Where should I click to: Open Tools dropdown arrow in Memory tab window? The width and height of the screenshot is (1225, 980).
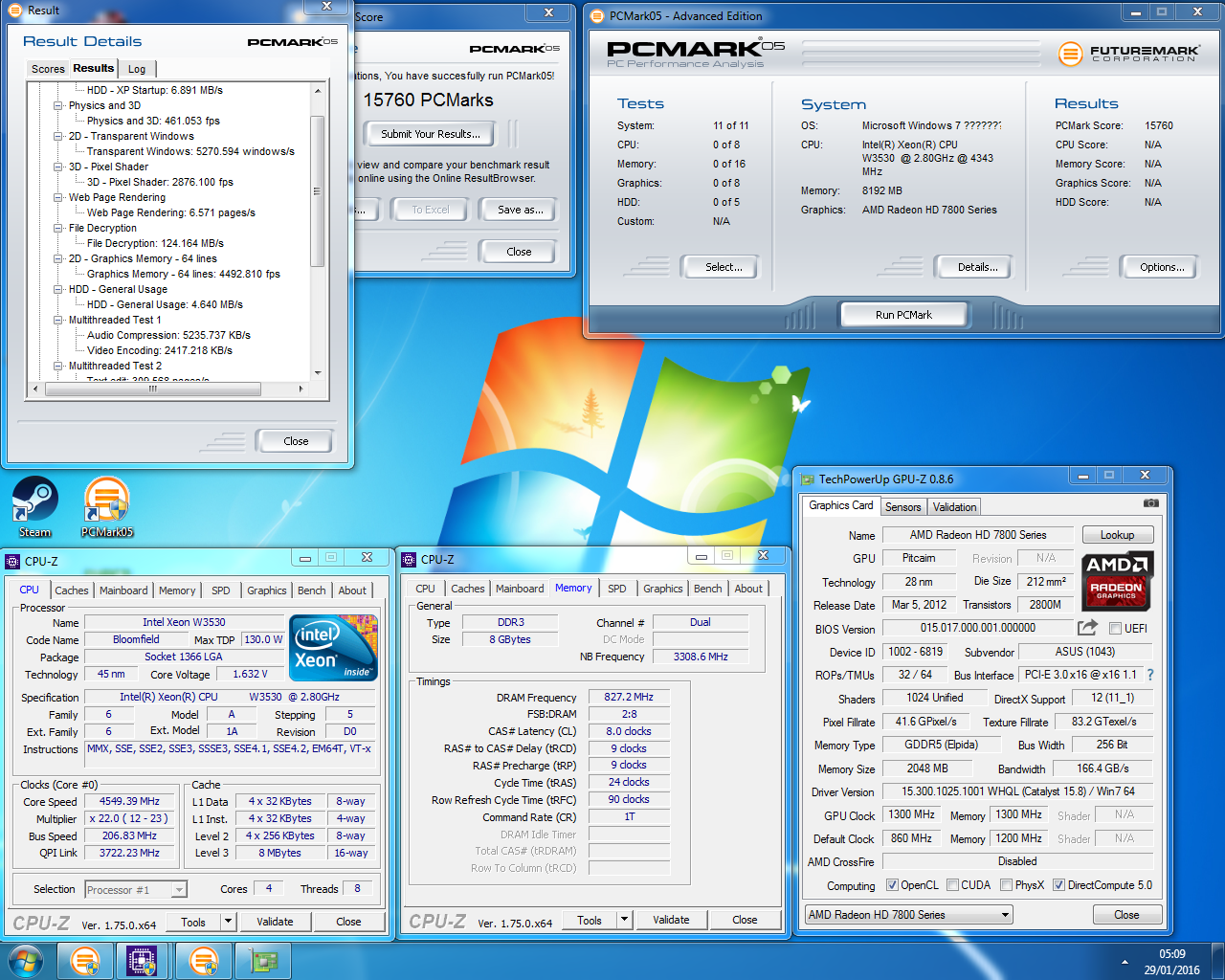click(x=624, y=920)
